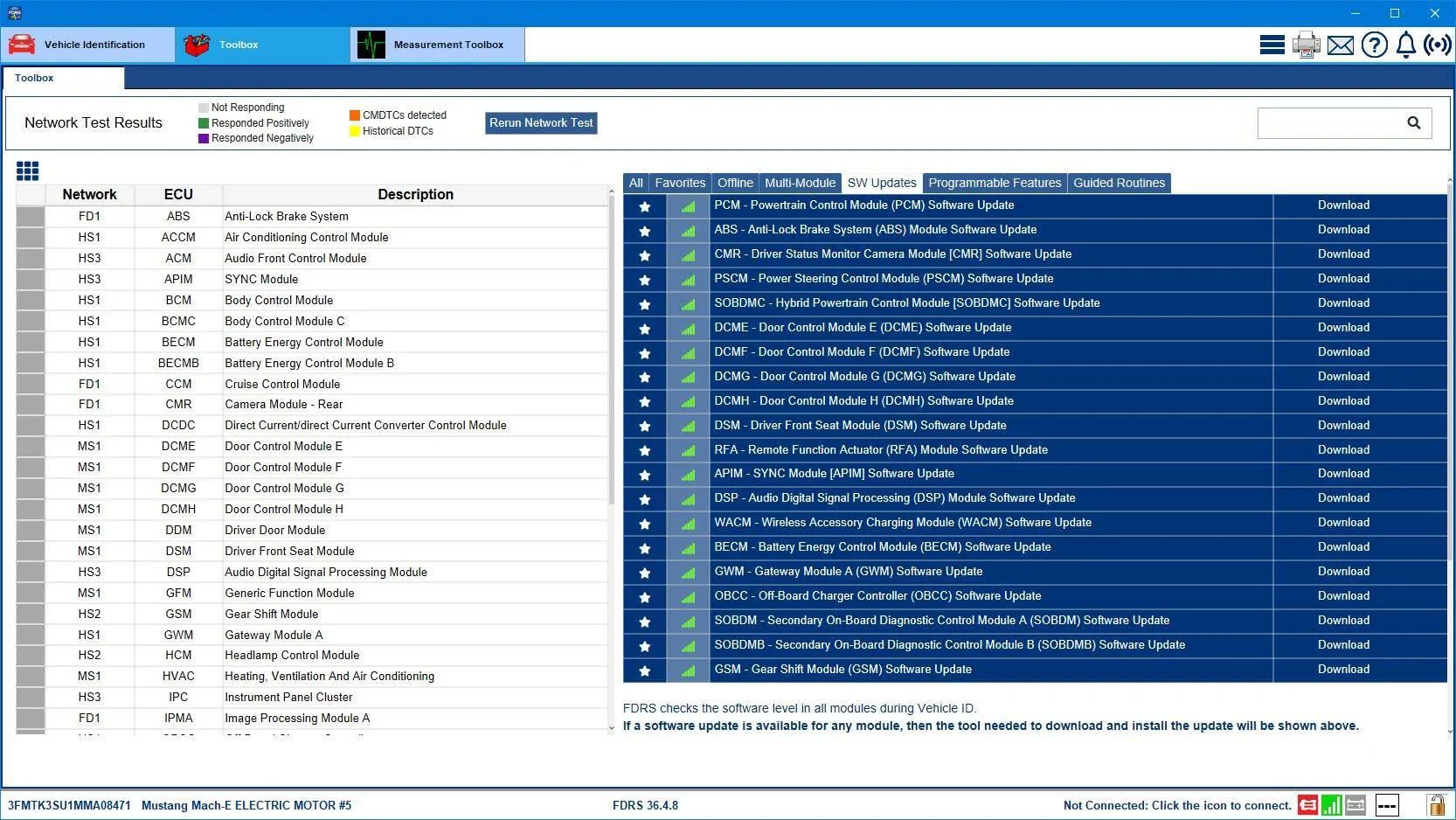This screenshot has width=1456, height=820.
Task: Download the CMR Driver Status Monitor update
Action: [1343, 254]
